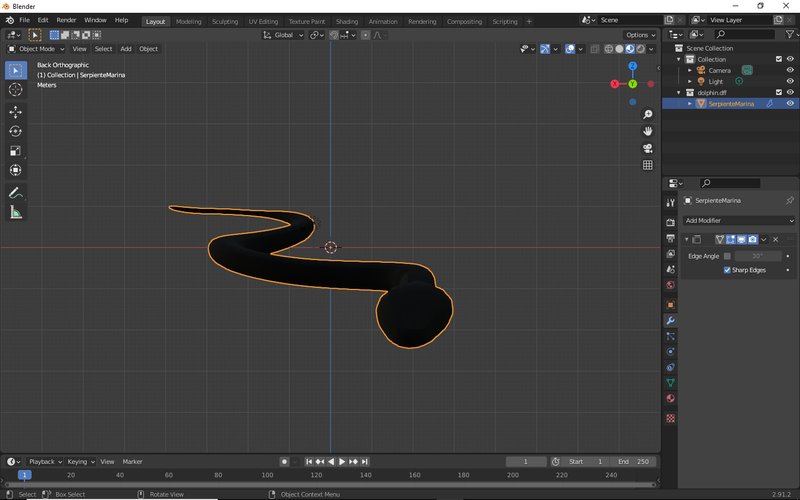Switch orthographic/perspective grid icon
The height and width of the screenshot is (500, 800).
pos(647,165)
